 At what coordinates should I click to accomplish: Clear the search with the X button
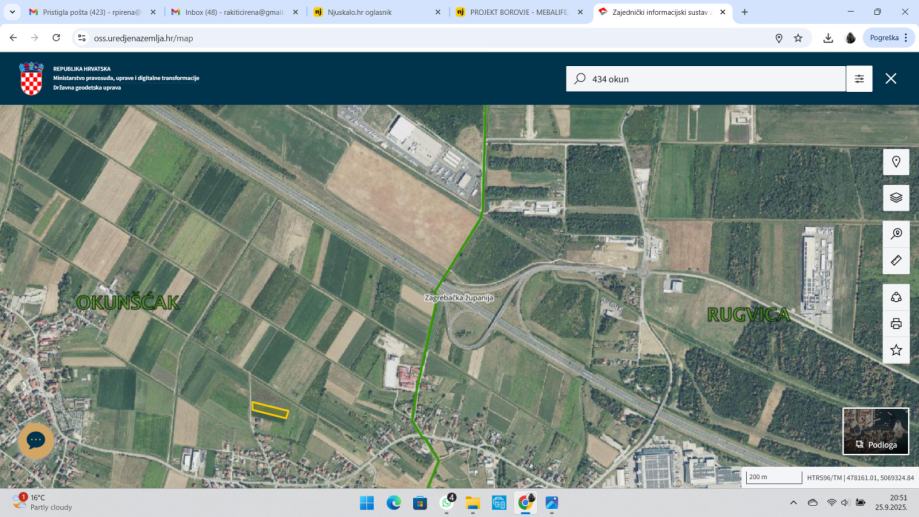pos(891,79)
